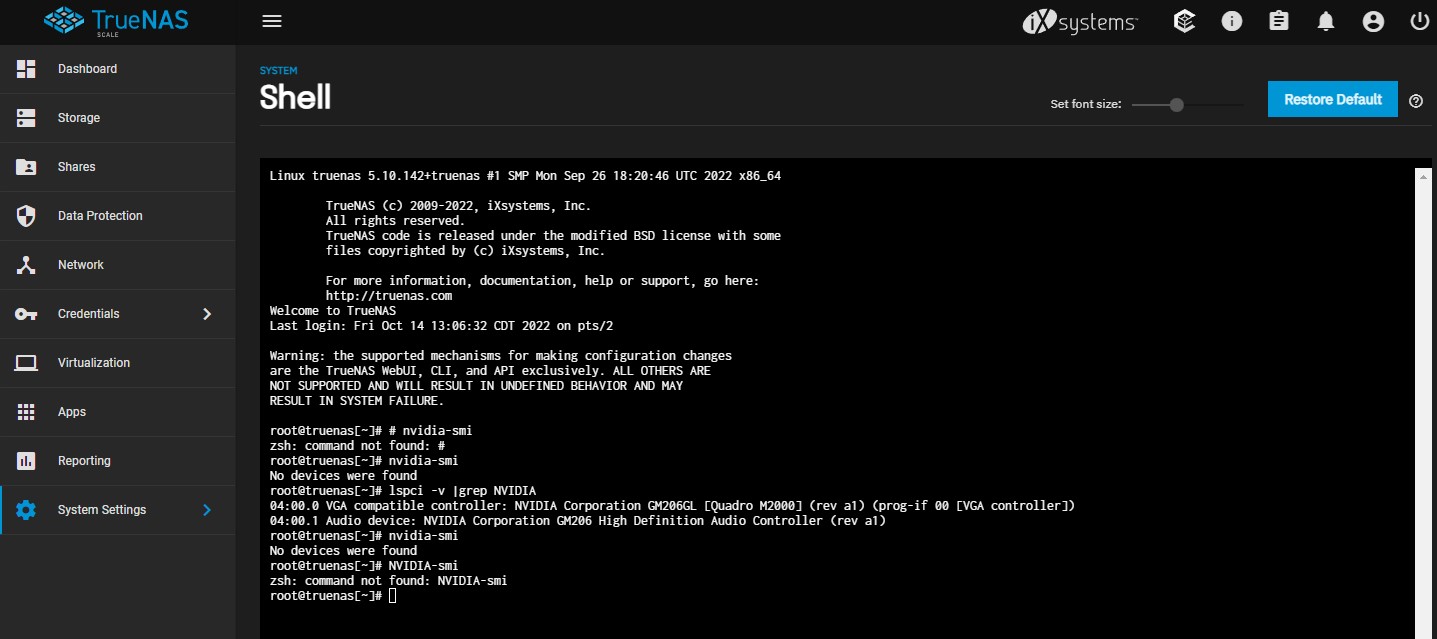
Task: Click the Credentials key icon
Action: click(26, 314)
